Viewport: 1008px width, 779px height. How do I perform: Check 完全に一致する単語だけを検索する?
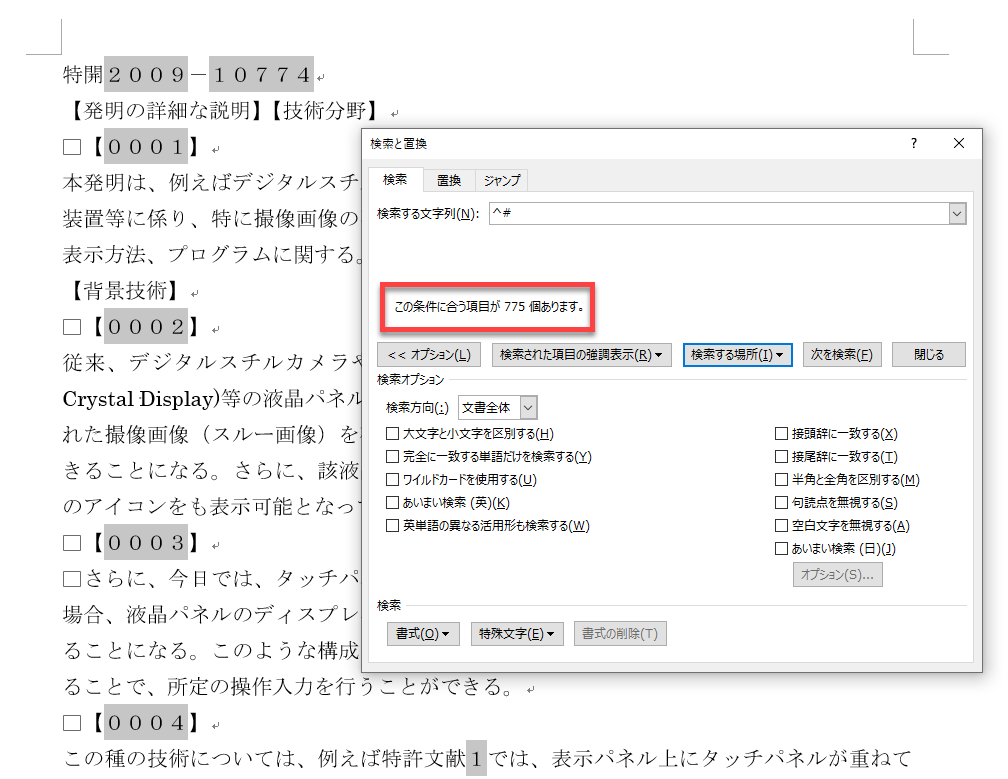pos(393,457)
